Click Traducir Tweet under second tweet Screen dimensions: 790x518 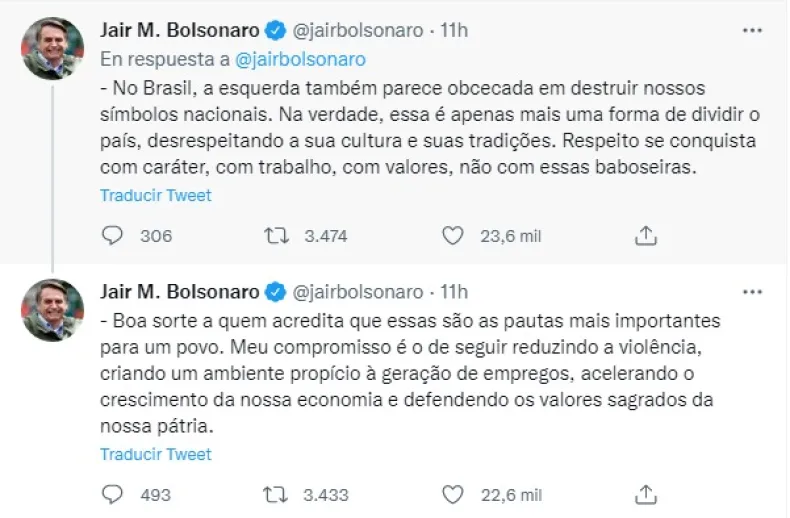click(156, 454)
